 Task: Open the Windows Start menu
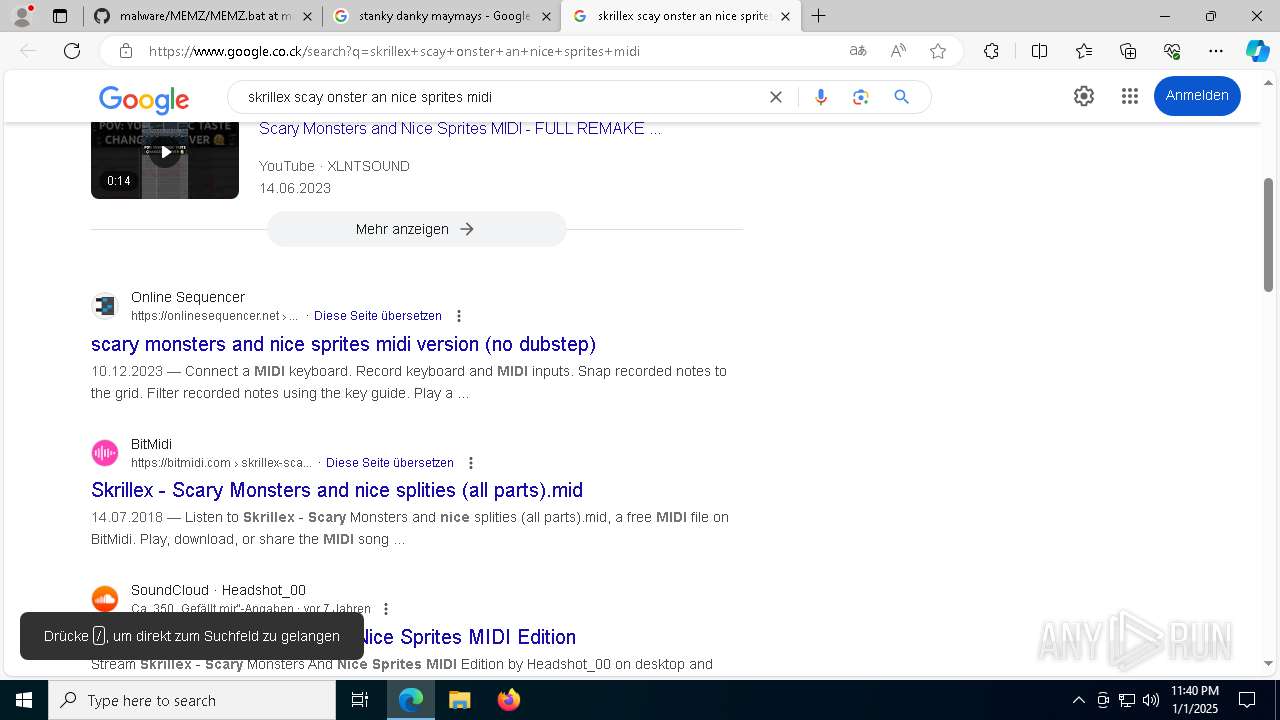coord(24,700)
